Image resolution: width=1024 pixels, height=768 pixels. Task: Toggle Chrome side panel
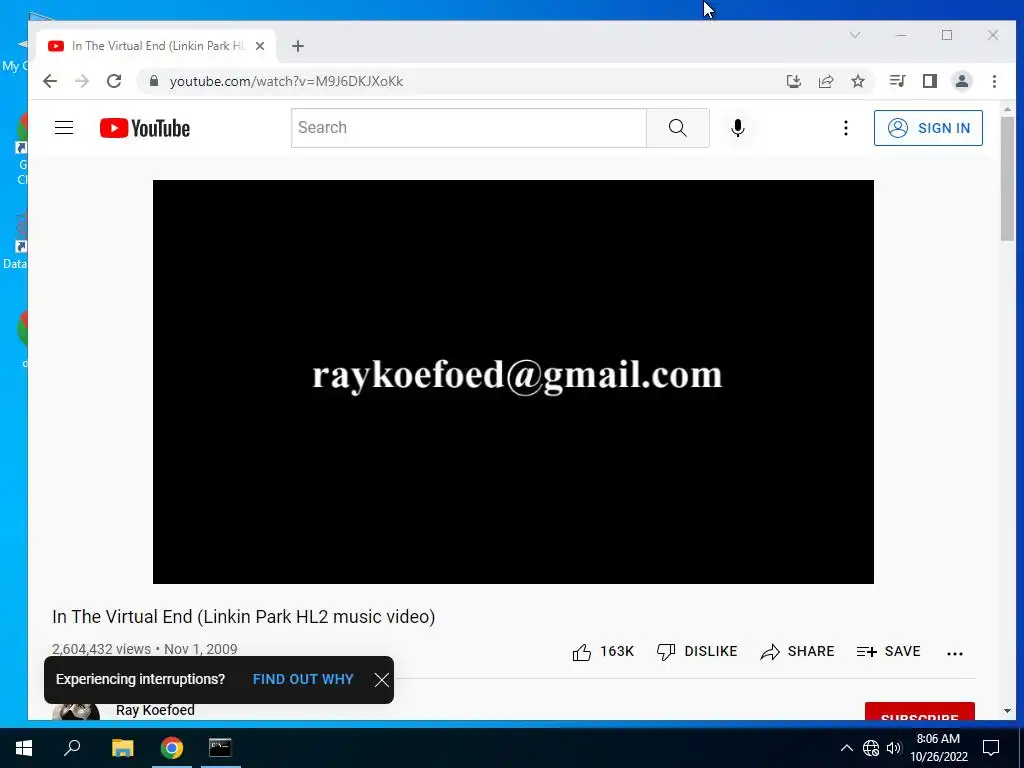930,81
